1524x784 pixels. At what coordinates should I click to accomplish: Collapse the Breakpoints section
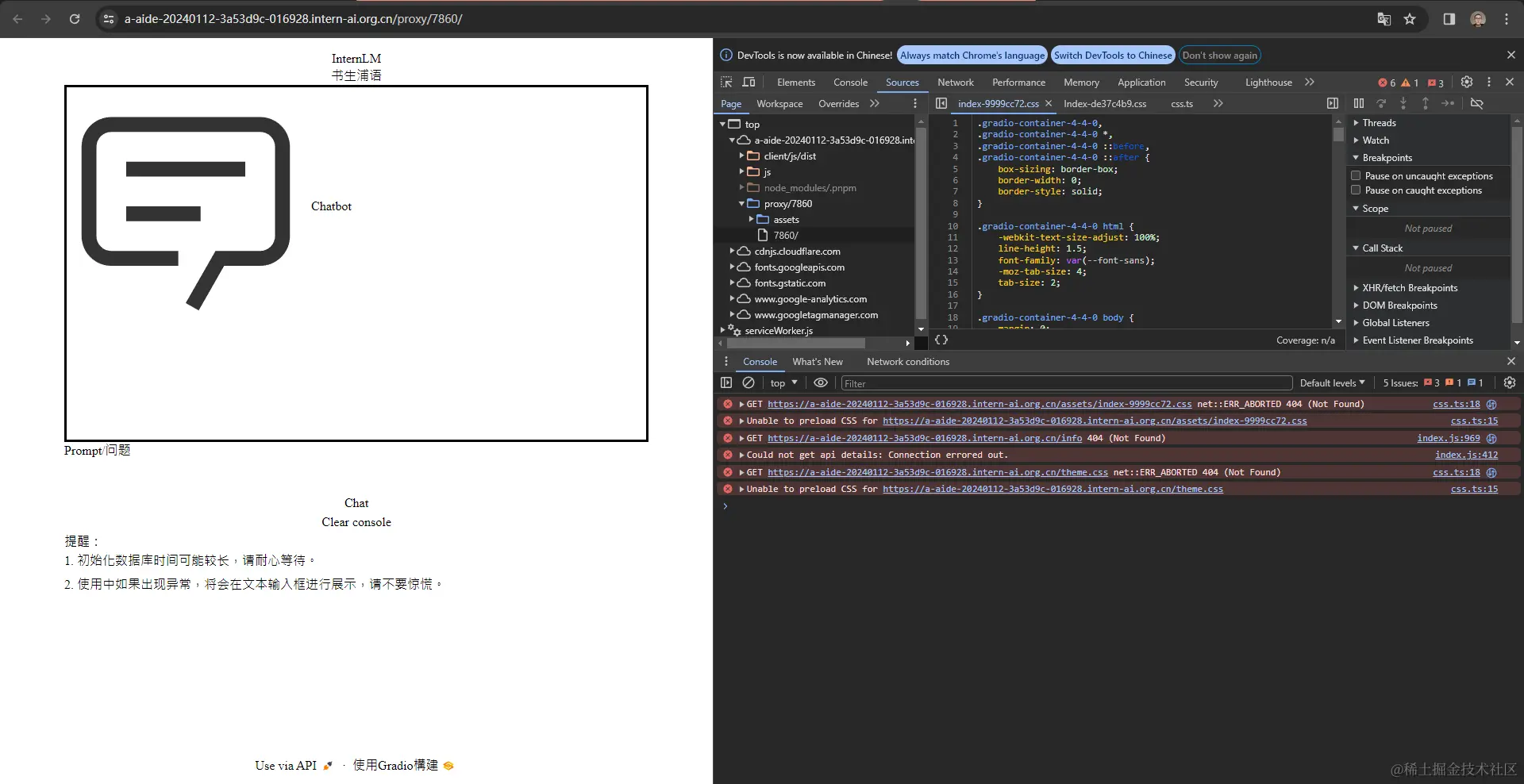pyautogui.click(x=1357, y=158)
